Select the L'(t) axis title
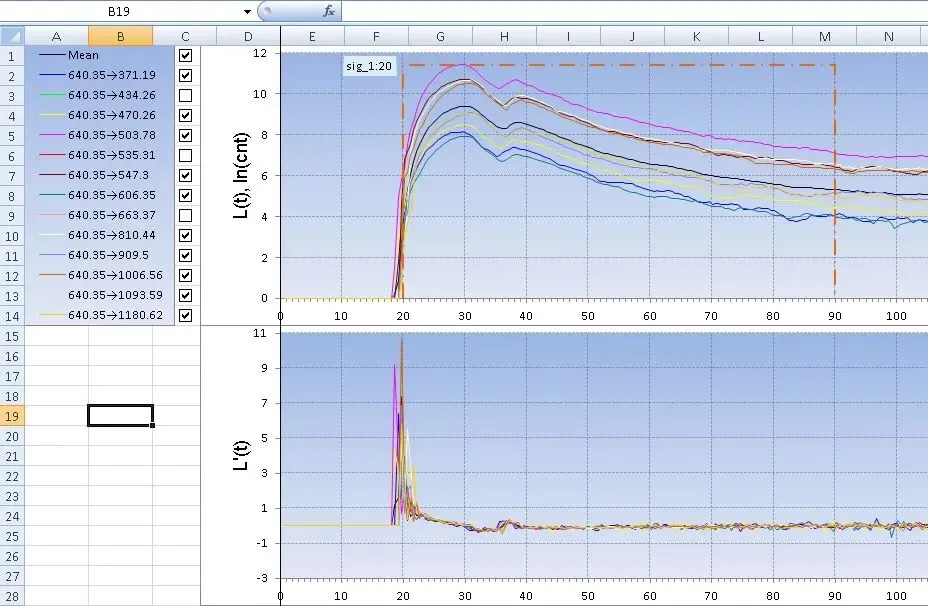The image size is (928, 606). 241,456
